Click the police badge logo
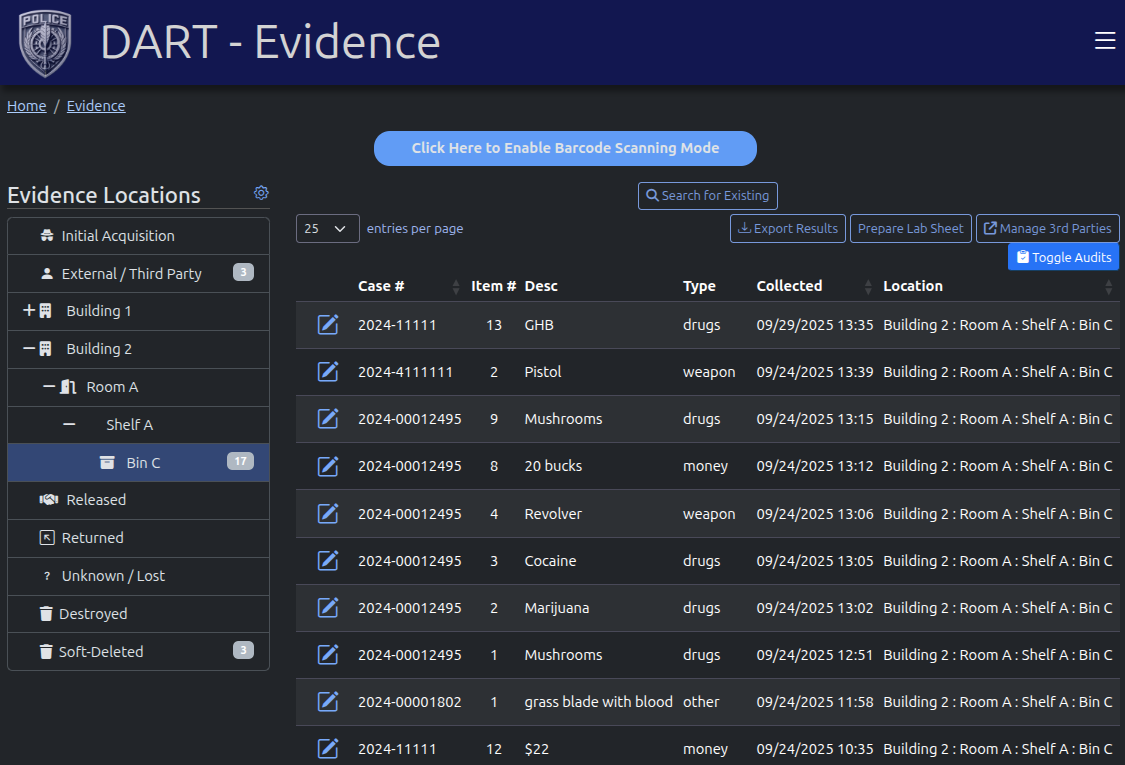 click(x=44, y=43)
